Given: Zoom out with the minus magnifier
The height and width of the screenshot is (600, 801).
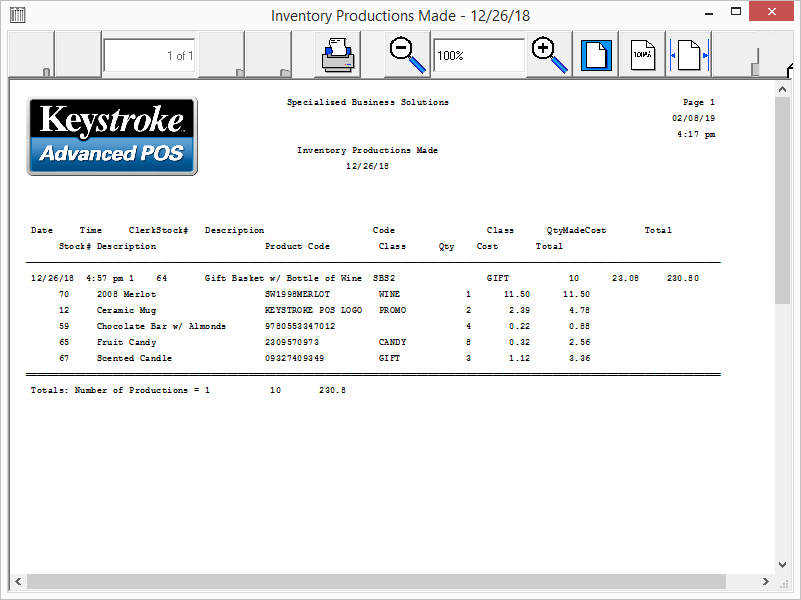Looking at the screenshot, I should pyautogui.click(x=407, y=54).
